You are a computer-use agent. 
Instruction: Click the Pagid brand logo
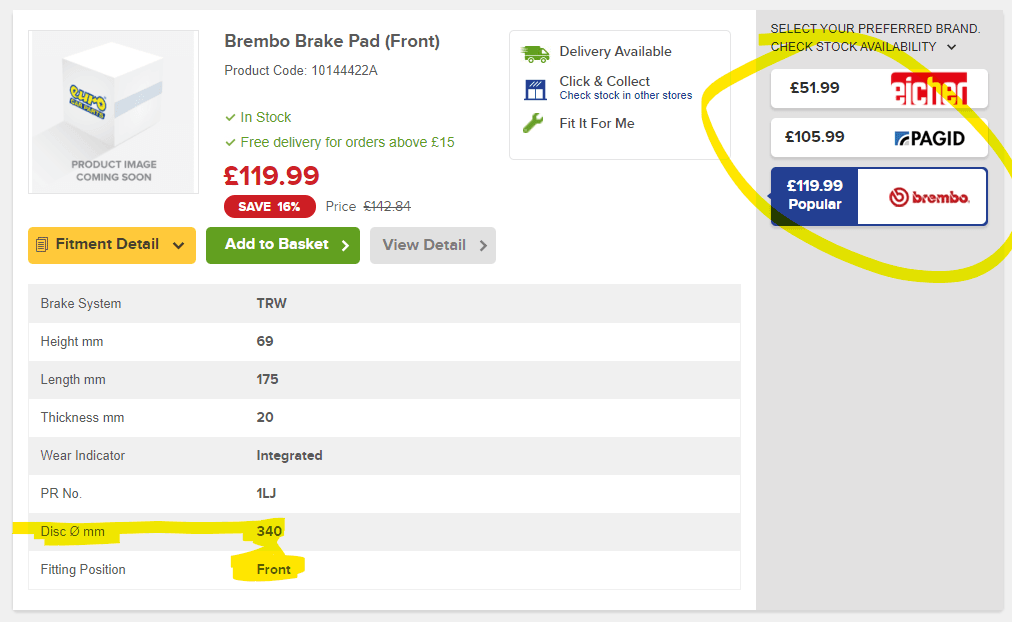pos(929,138)
